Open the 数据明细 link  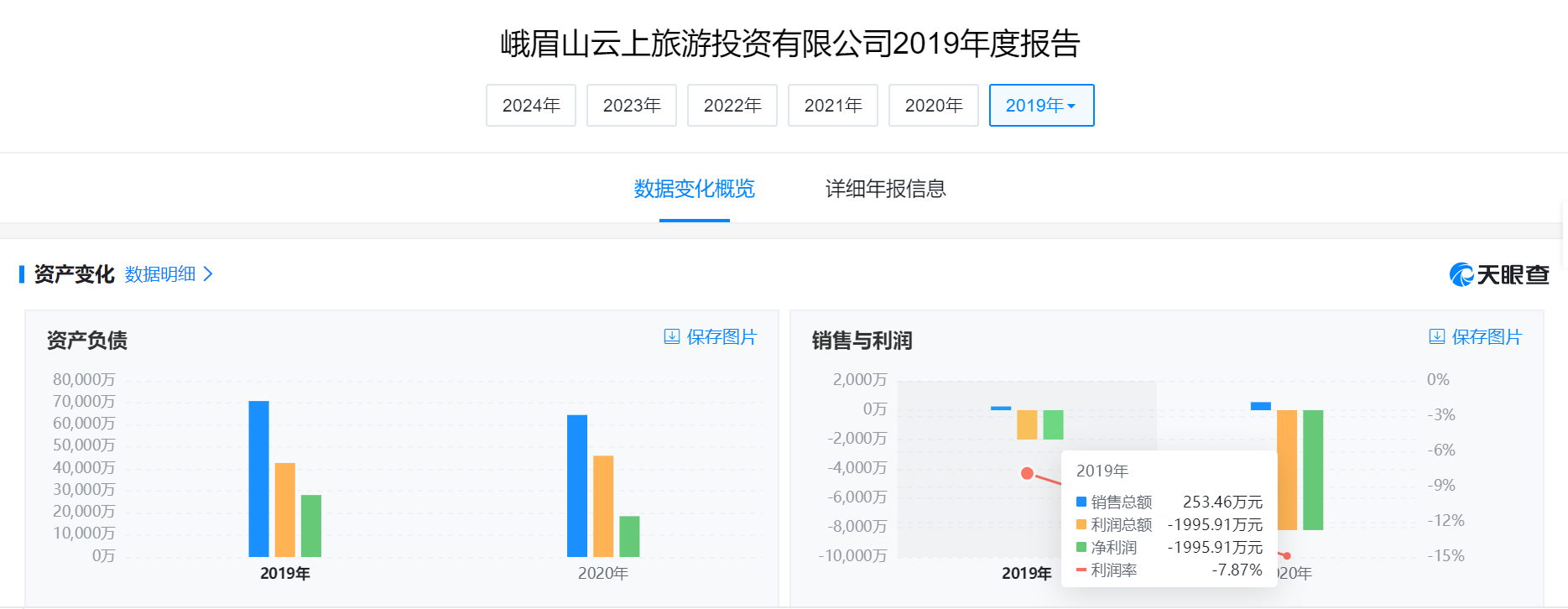click(x=160, y=274)
